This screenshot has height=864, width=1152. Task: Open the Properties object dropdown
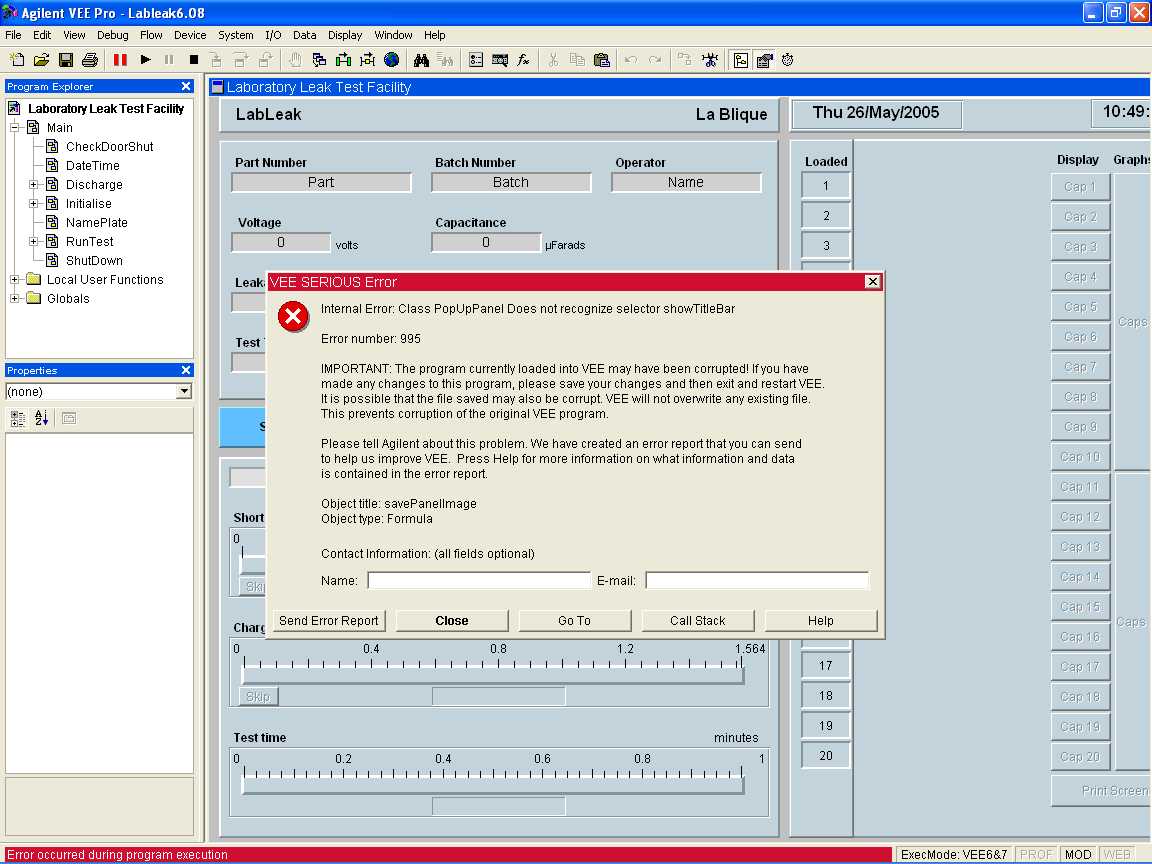[x=184, y=392]
